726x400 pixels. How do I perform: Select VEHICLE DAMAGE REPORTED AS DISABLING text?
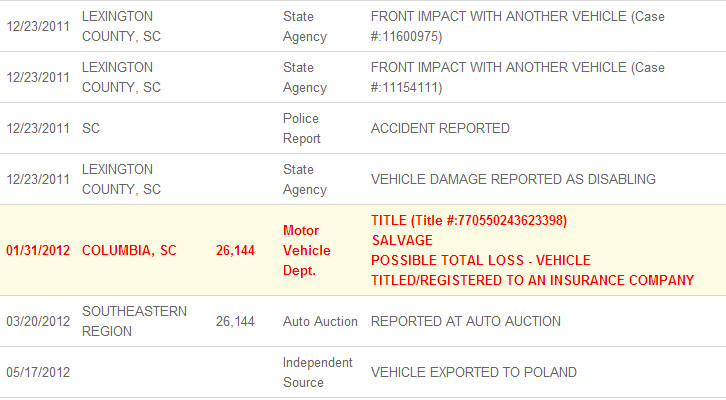point(513,179)
